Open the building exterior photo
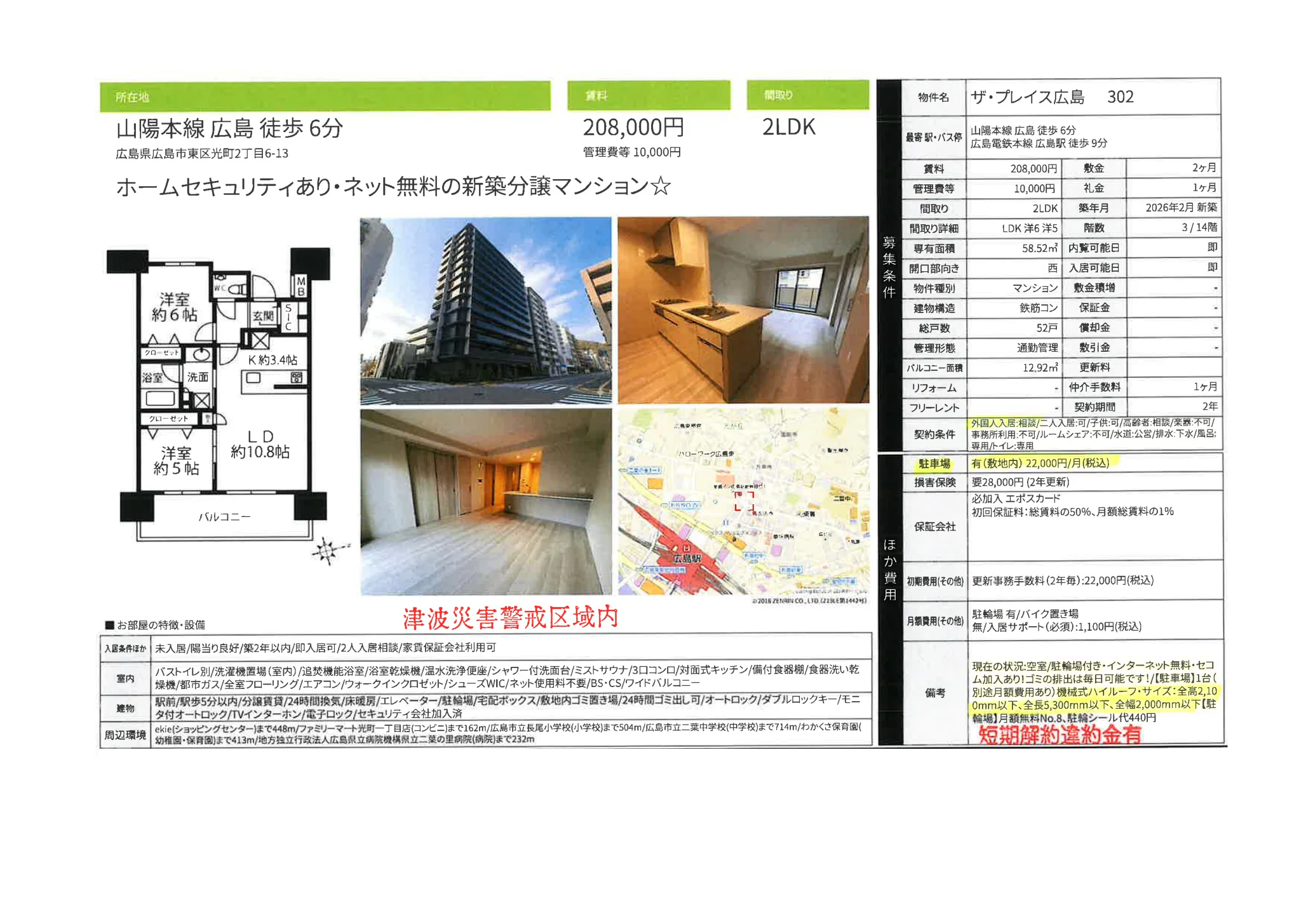The width and height of the screenshot is (1306, 924). (x=485, y=311)
